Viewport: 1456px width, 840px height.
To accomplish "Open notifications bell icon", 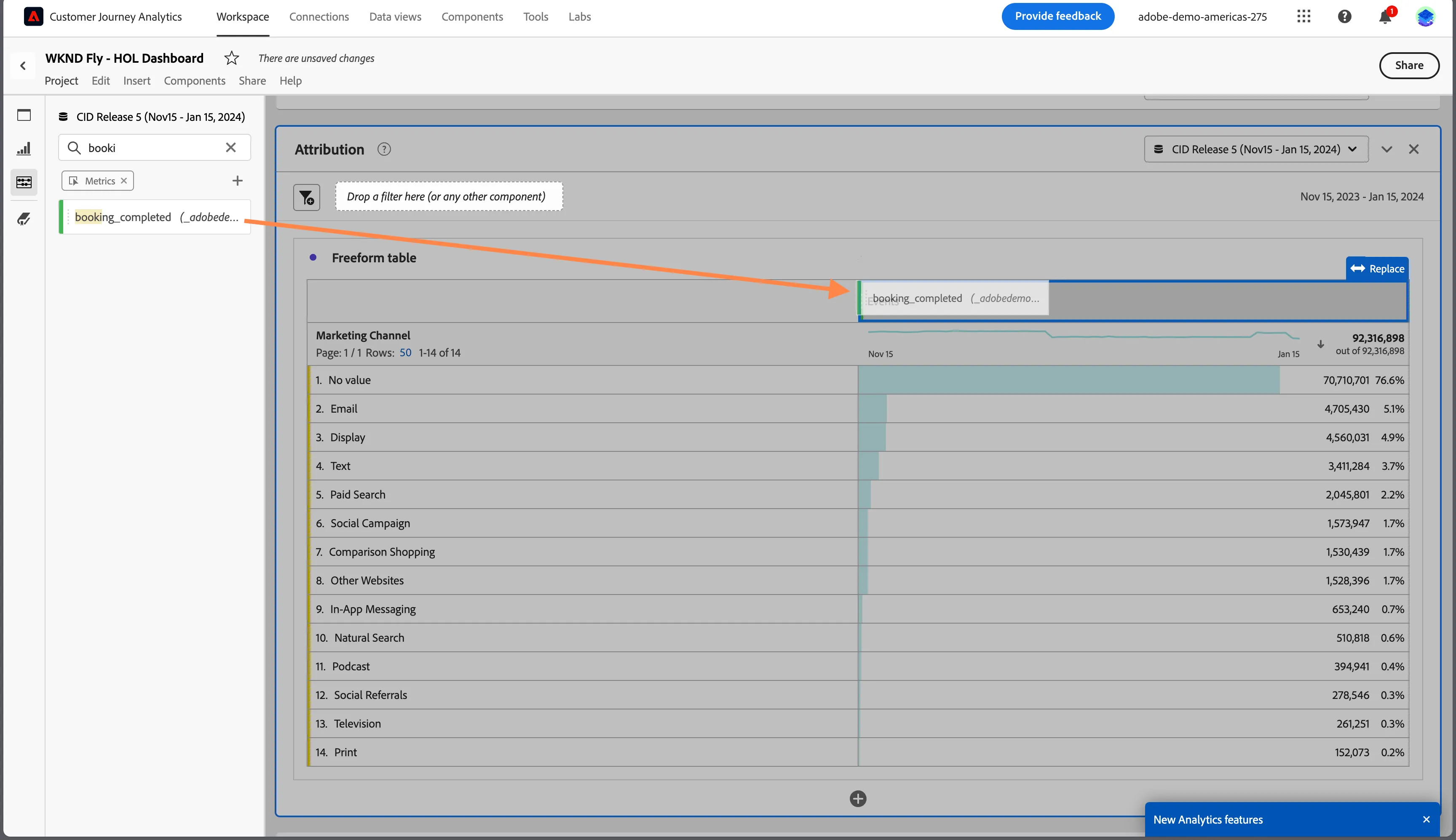I will tap(1385, 17).
